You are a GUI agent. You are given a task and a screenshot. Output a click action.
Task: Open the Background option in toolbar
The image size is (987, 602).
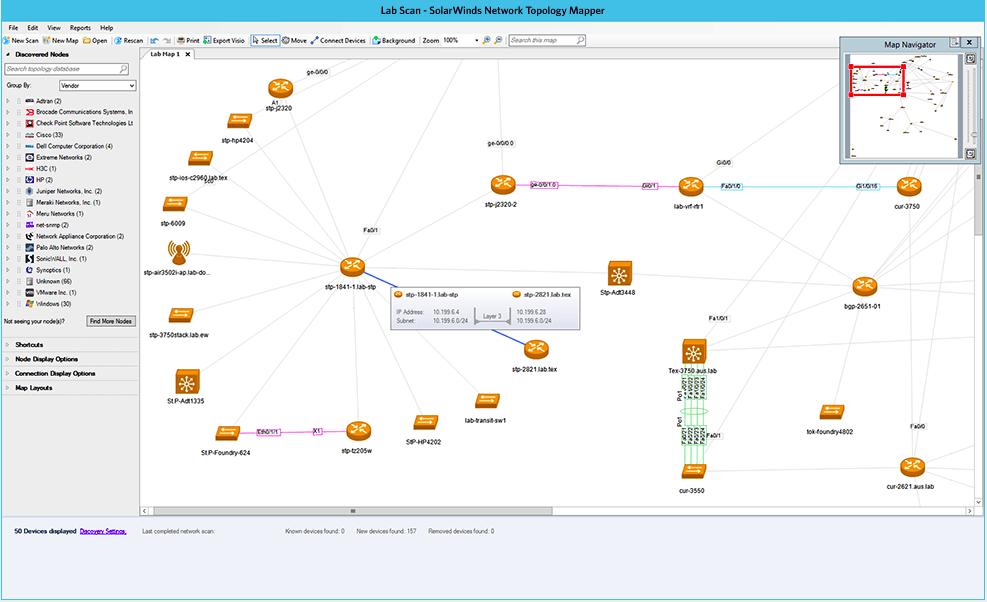coord(393,40)
